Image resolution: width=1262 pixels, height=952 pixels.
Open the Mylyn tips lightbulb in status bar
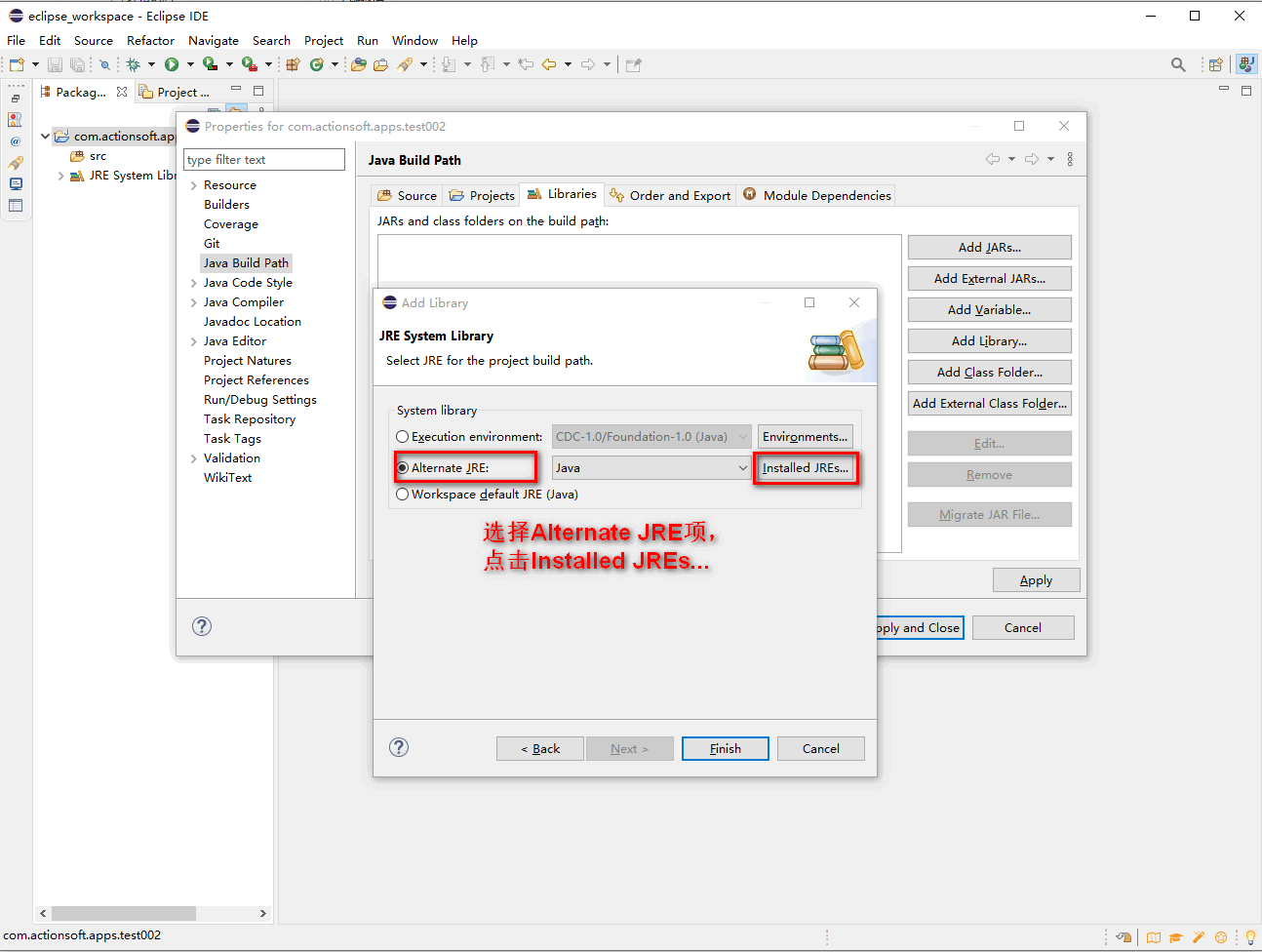1250,936
